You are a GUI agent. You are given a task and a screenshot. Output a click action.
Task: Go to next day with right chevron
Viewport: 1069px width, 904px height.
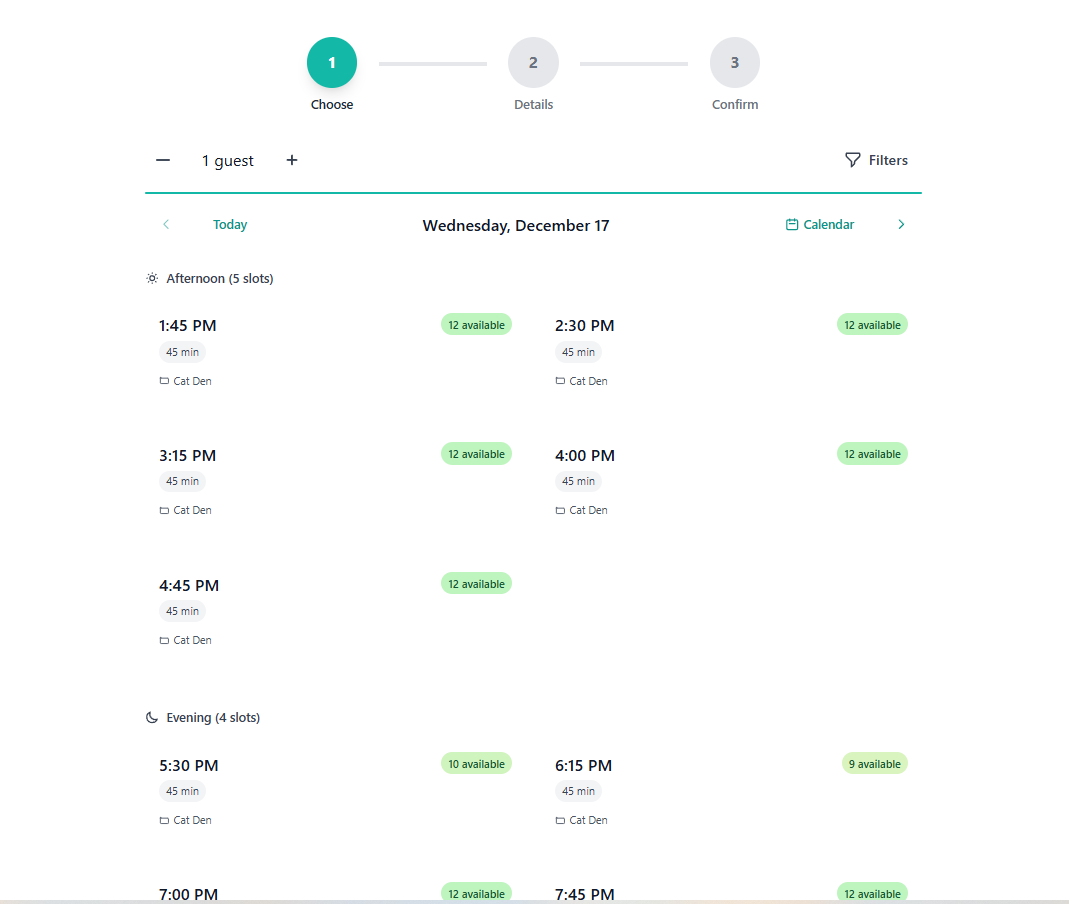(901, 224)
